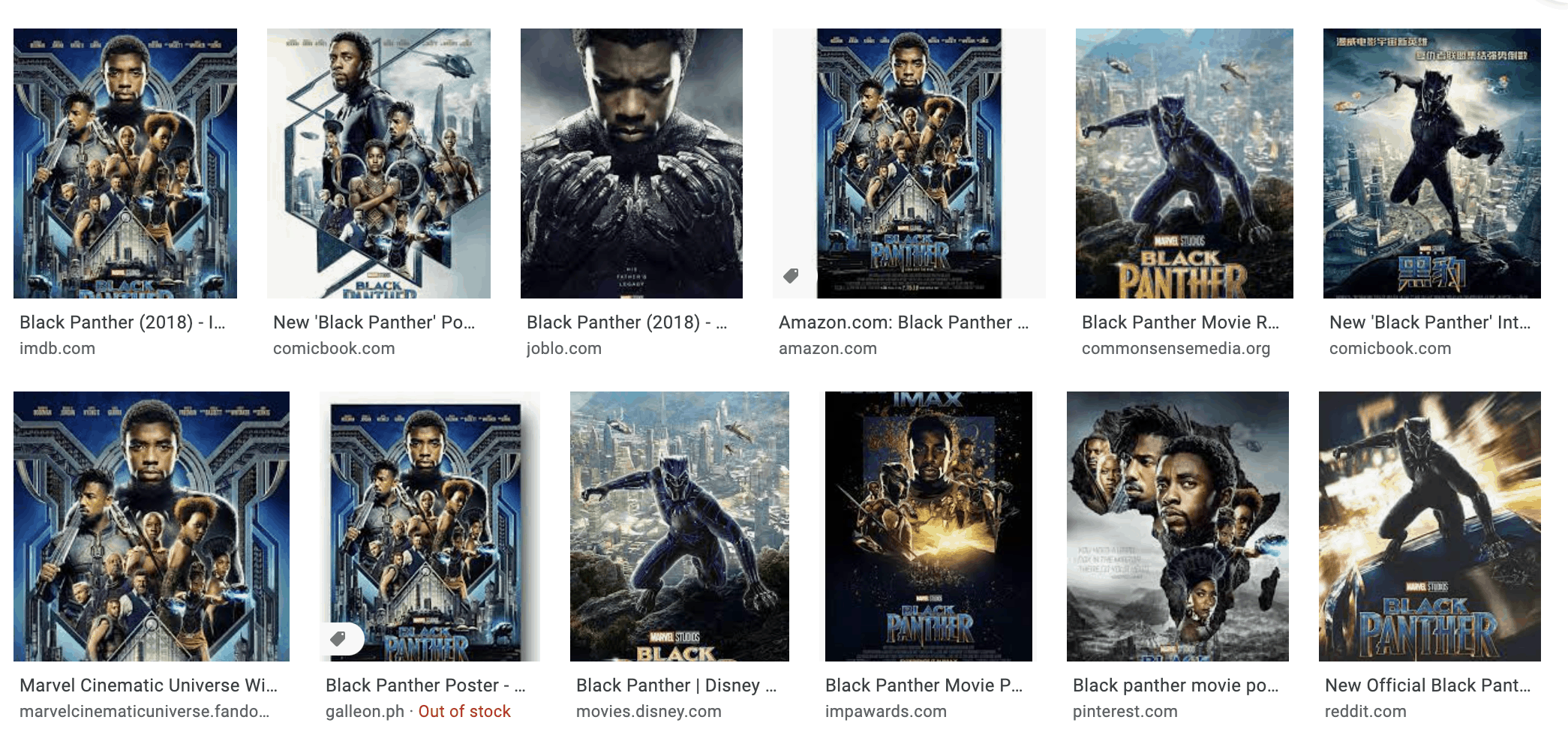The height and width of the screenshot is (735, 1568).
Task: Click the red 'Out of stock' label
Action: point(464,712)
